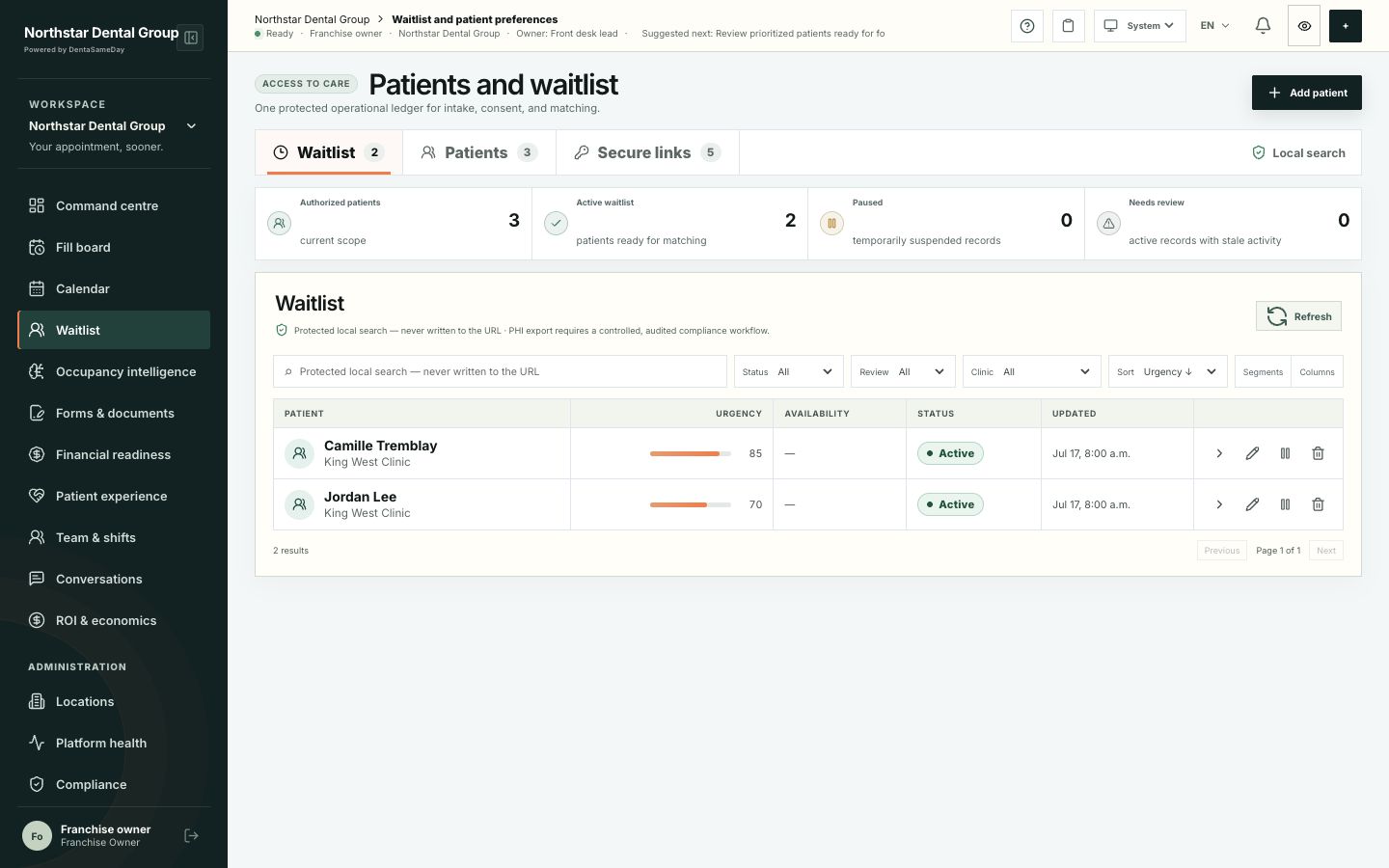The height and width of the screenshot is (868, 1389).
Task: Click Camille Tremblay's urgency bar
Action: coord(691,453)
